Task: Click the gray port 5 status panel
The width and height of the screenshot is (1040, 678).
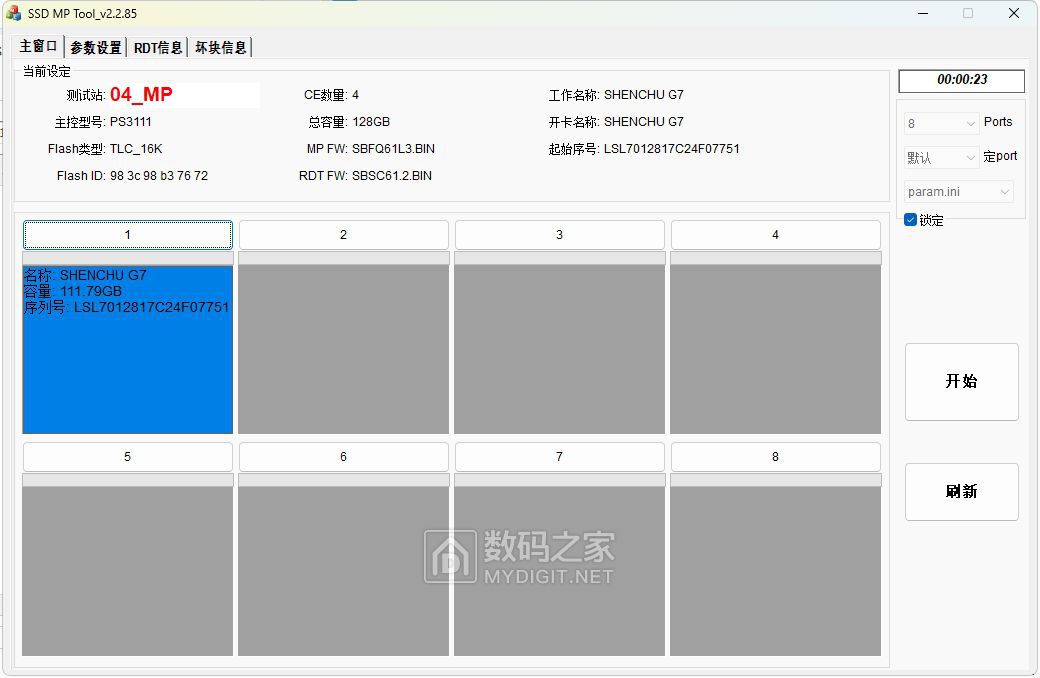Action: [x=127, y=571]
